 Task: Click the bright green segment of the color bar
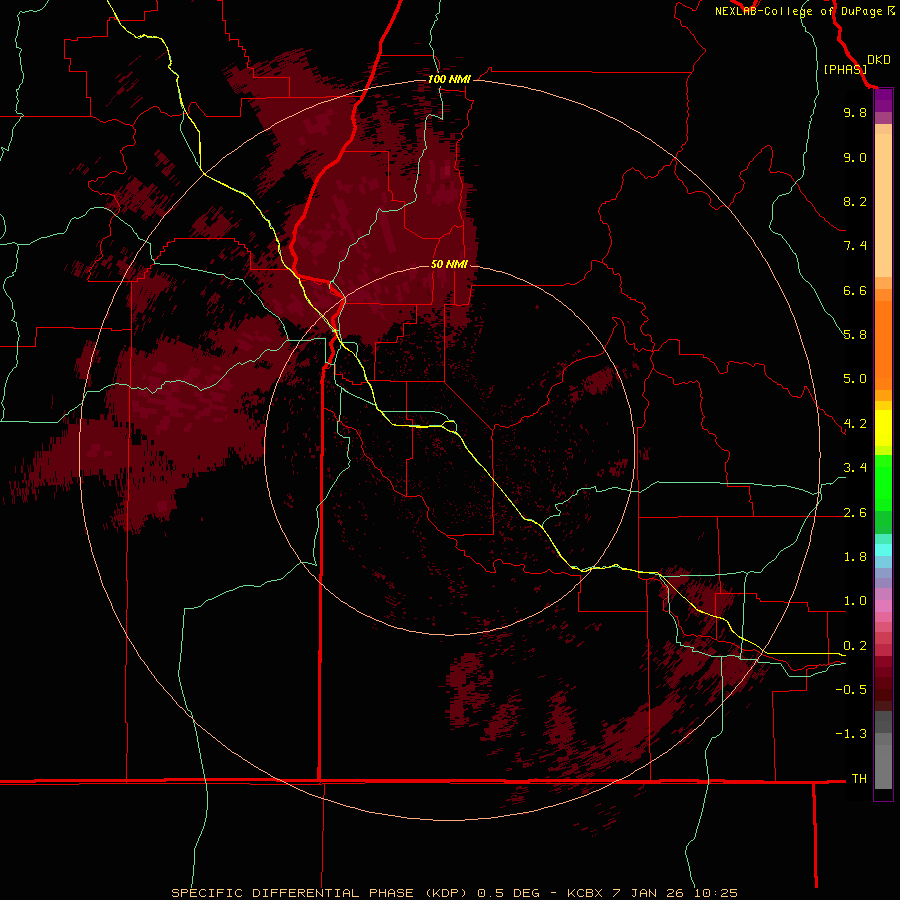click(883, 482)
